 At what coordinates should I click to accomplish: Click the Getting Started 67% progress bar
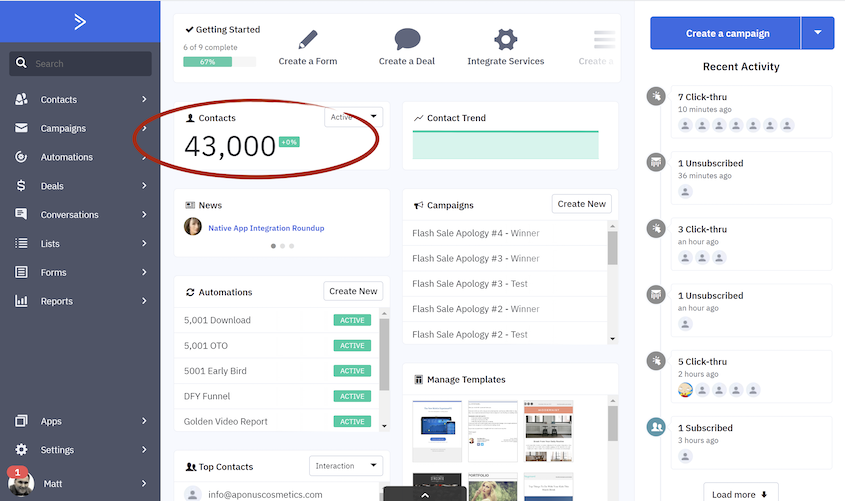click(219, 62)
